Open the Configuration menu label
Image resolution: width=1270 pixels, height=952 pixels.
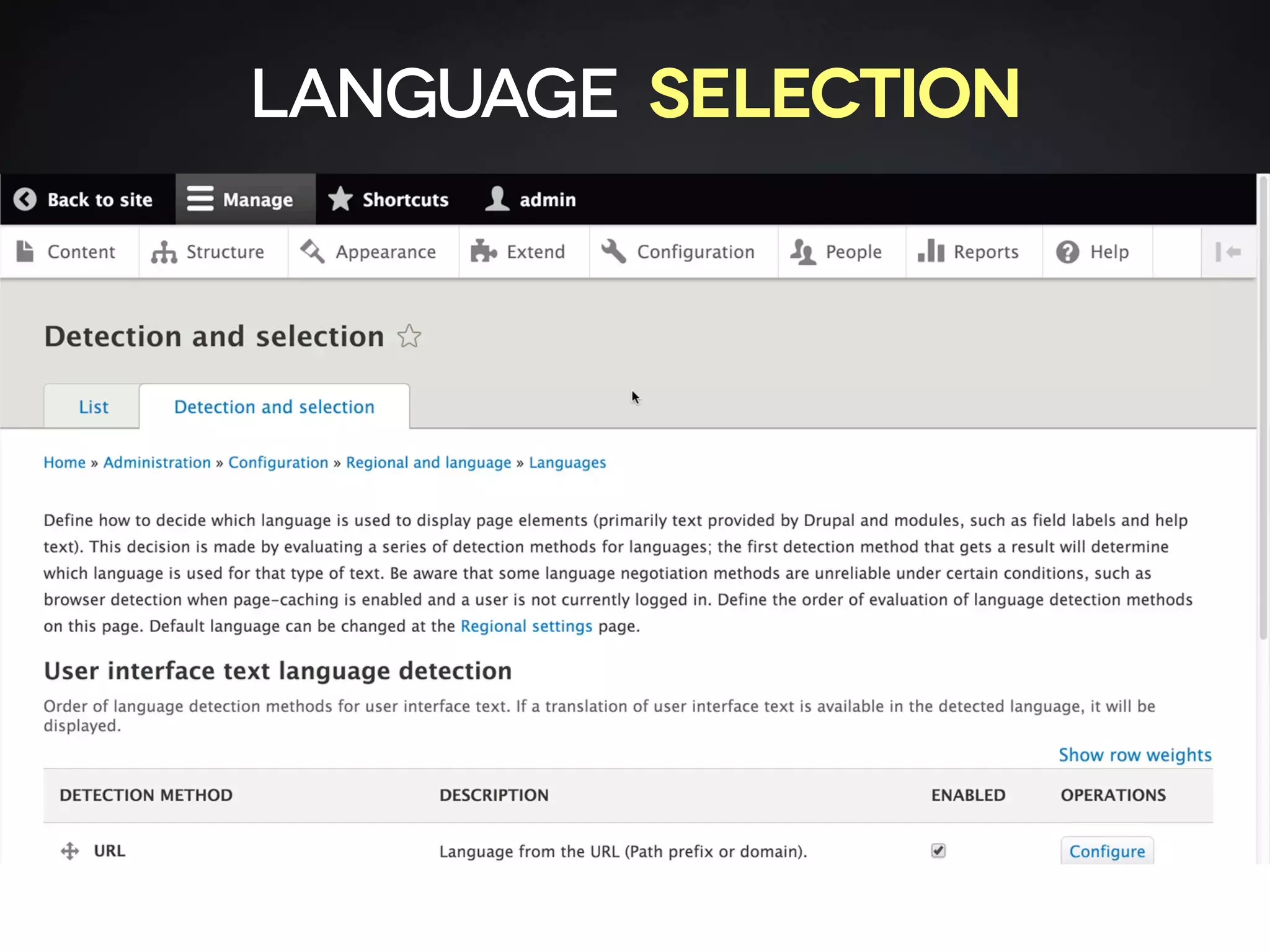(696, 252)
